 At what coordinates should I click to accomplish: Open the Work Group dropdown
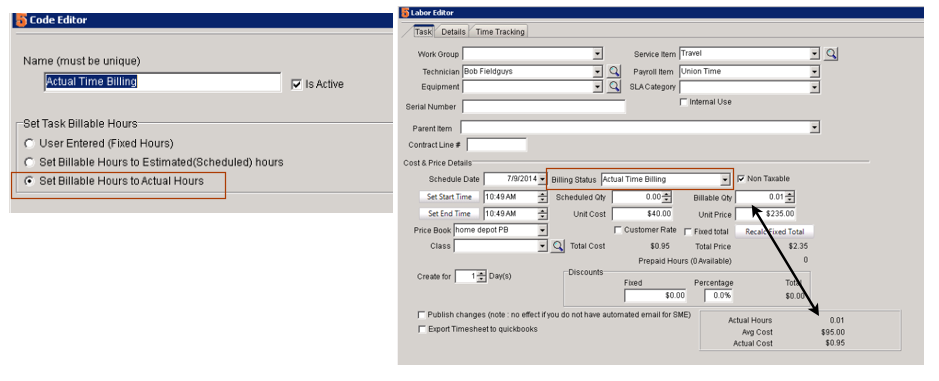[597, 55]
